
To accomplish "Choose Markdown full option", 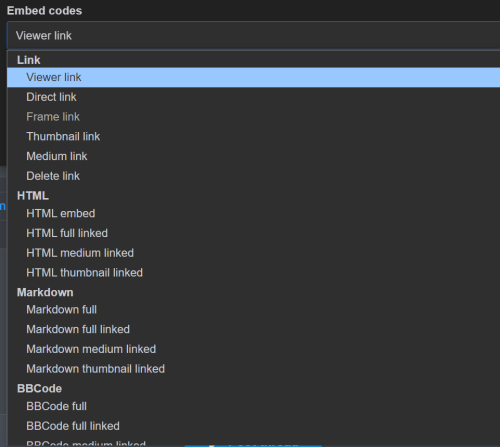I will click(x=253, y=310).
